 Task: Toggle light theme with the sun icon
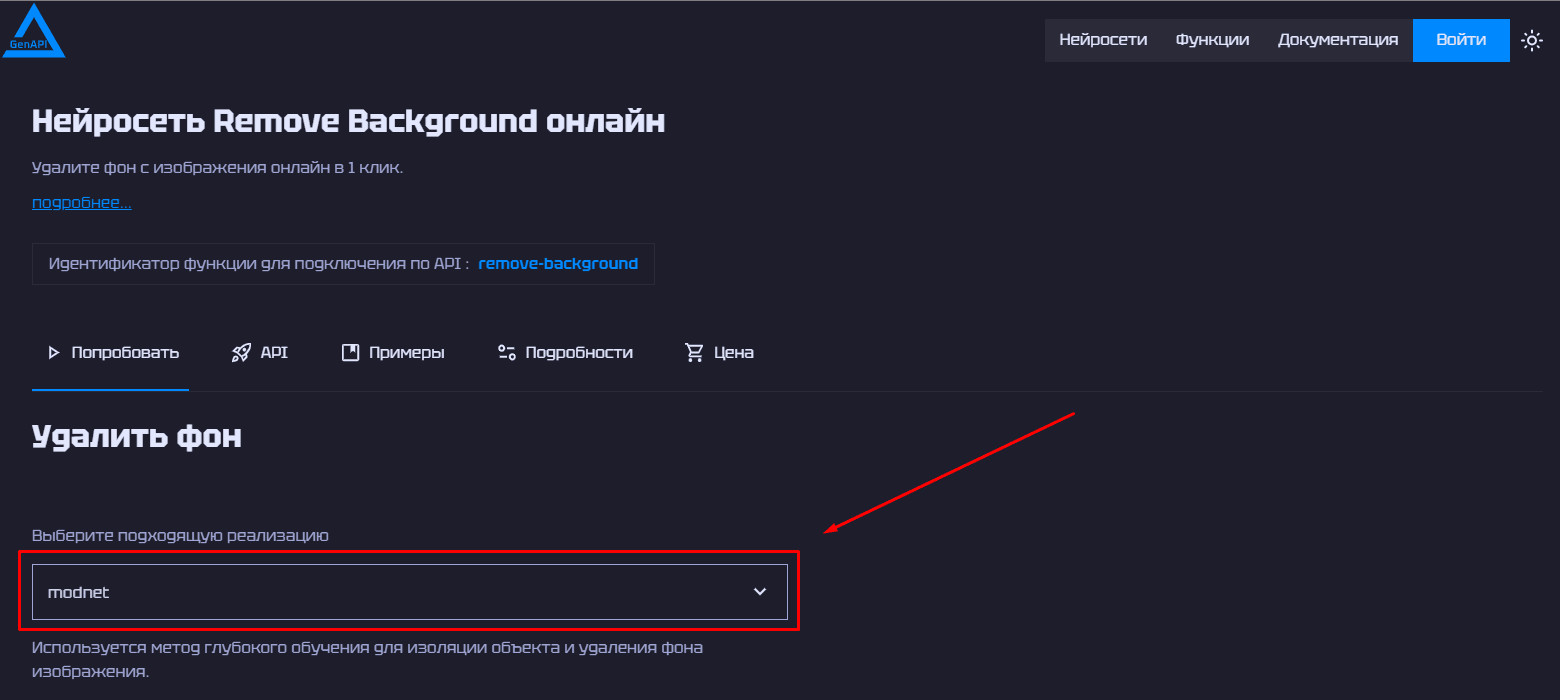click(x=1531, y=40)
